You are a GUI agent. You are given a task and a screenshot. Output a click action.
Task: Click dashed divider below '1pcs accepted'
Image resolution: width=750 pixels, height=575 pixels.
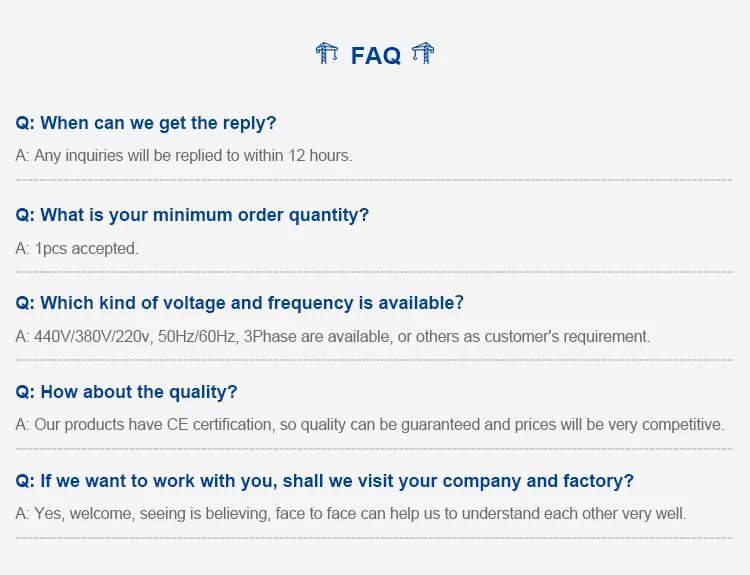pos(374,271)
